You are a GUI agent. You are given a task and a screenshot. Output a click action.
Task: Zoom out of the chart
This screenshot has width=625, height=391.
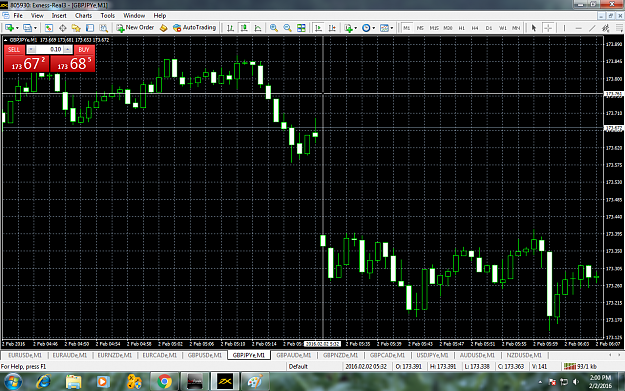point(287,28)
